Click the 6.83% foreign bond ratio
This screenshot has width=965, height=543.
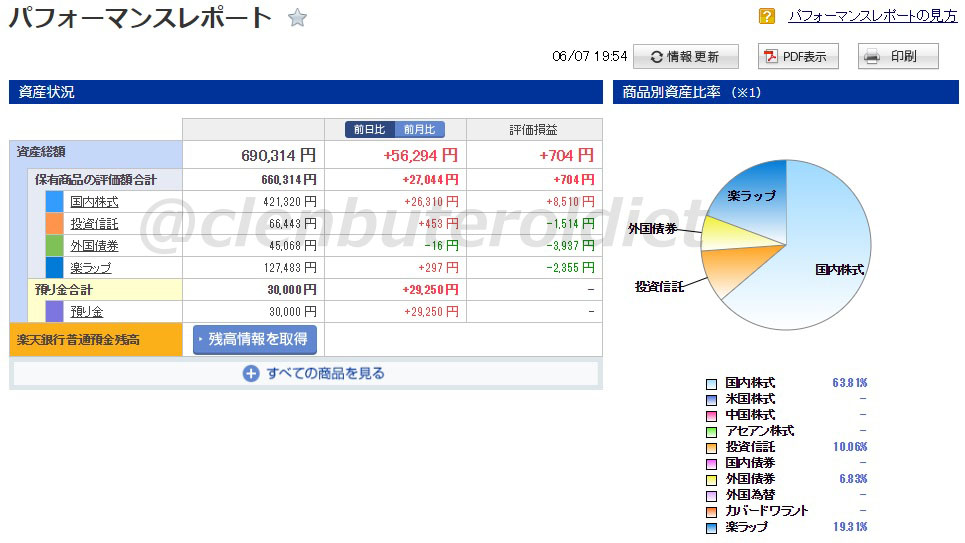pos(853,479)
